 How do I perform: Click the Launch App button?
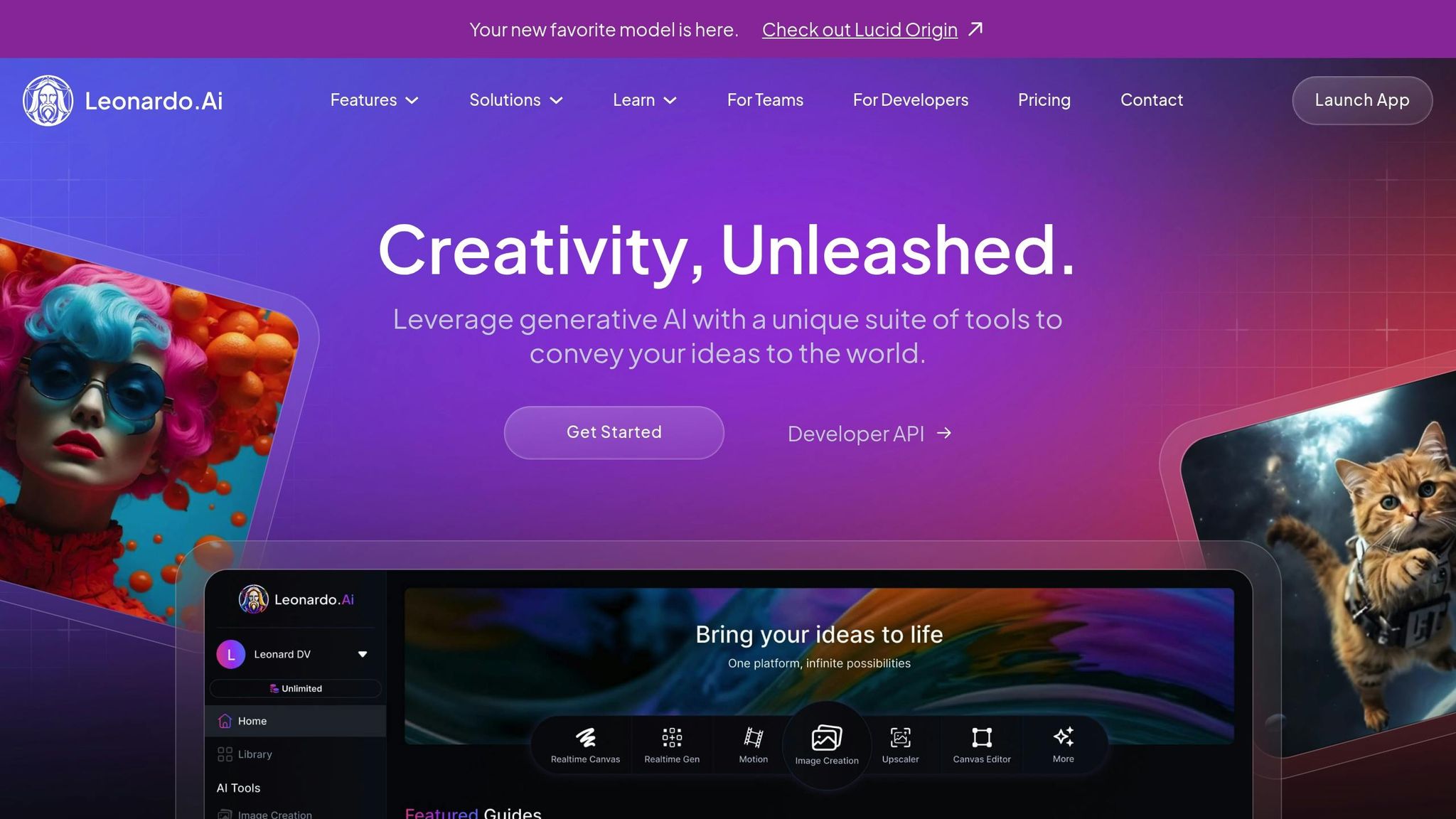1361,100
